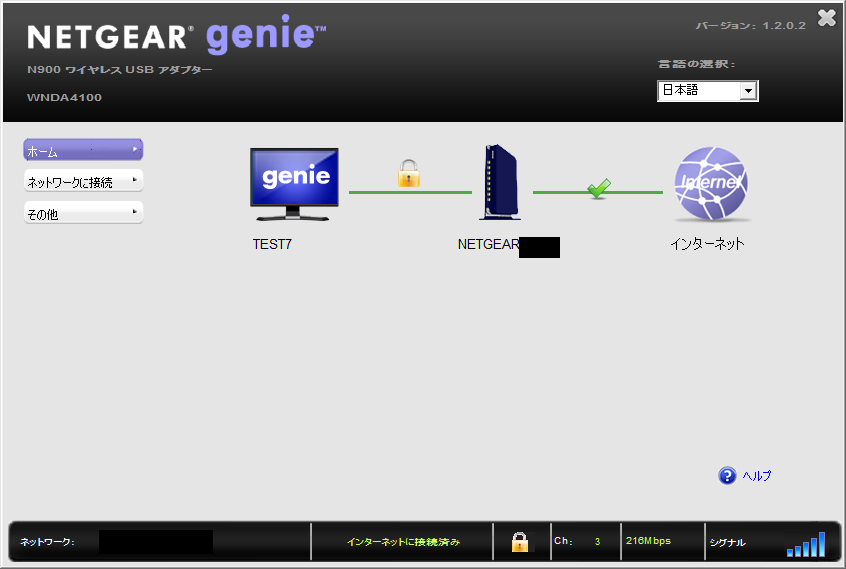This screenshot has height=569, width=846.
Task: Click the genie computer monitor icon
Action: point(294,183)
